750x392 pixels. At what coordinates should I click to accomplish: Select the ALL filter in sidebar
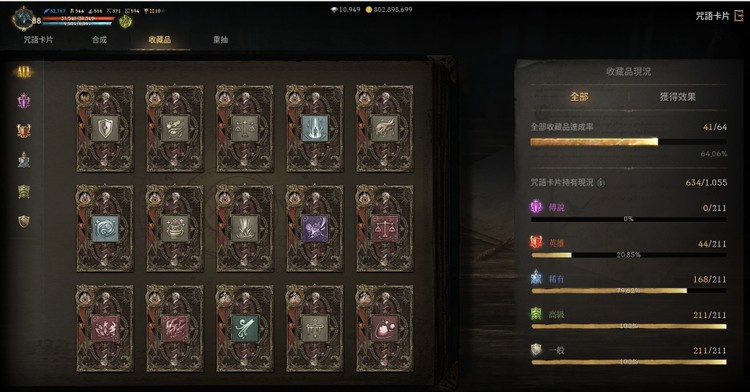[23, 72]
